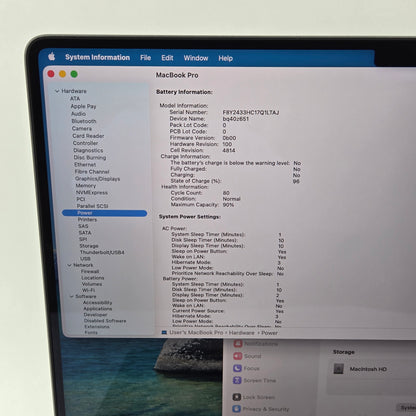Select Ethernet in the sidebar

pyautogui.click(x=85, y=165)
